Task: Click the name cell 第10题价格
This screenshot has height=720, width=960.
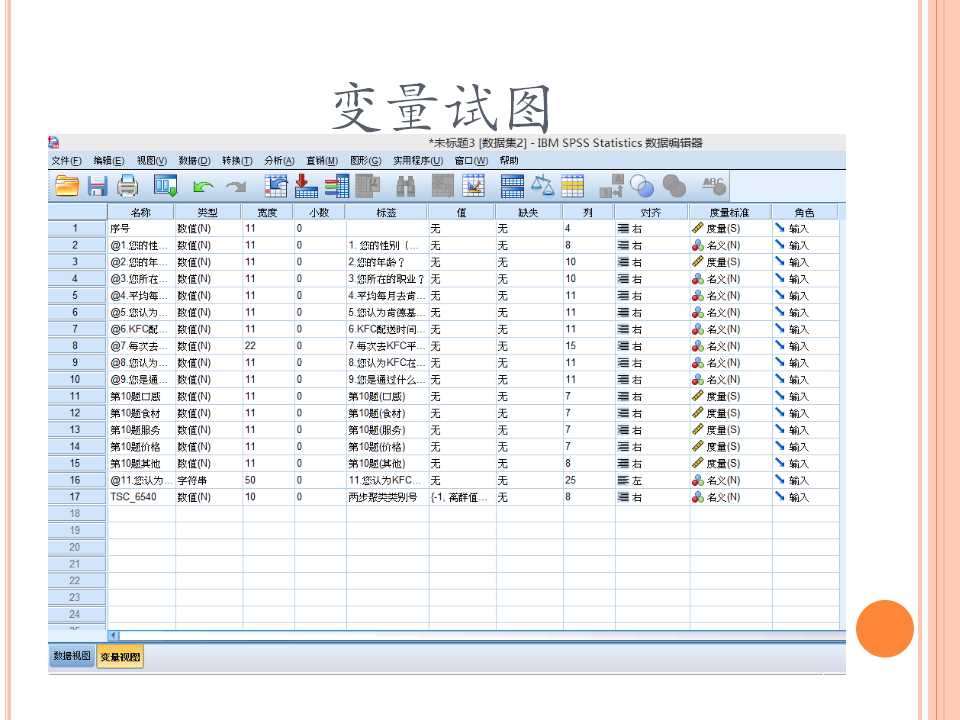Action: tap(141, 446)
